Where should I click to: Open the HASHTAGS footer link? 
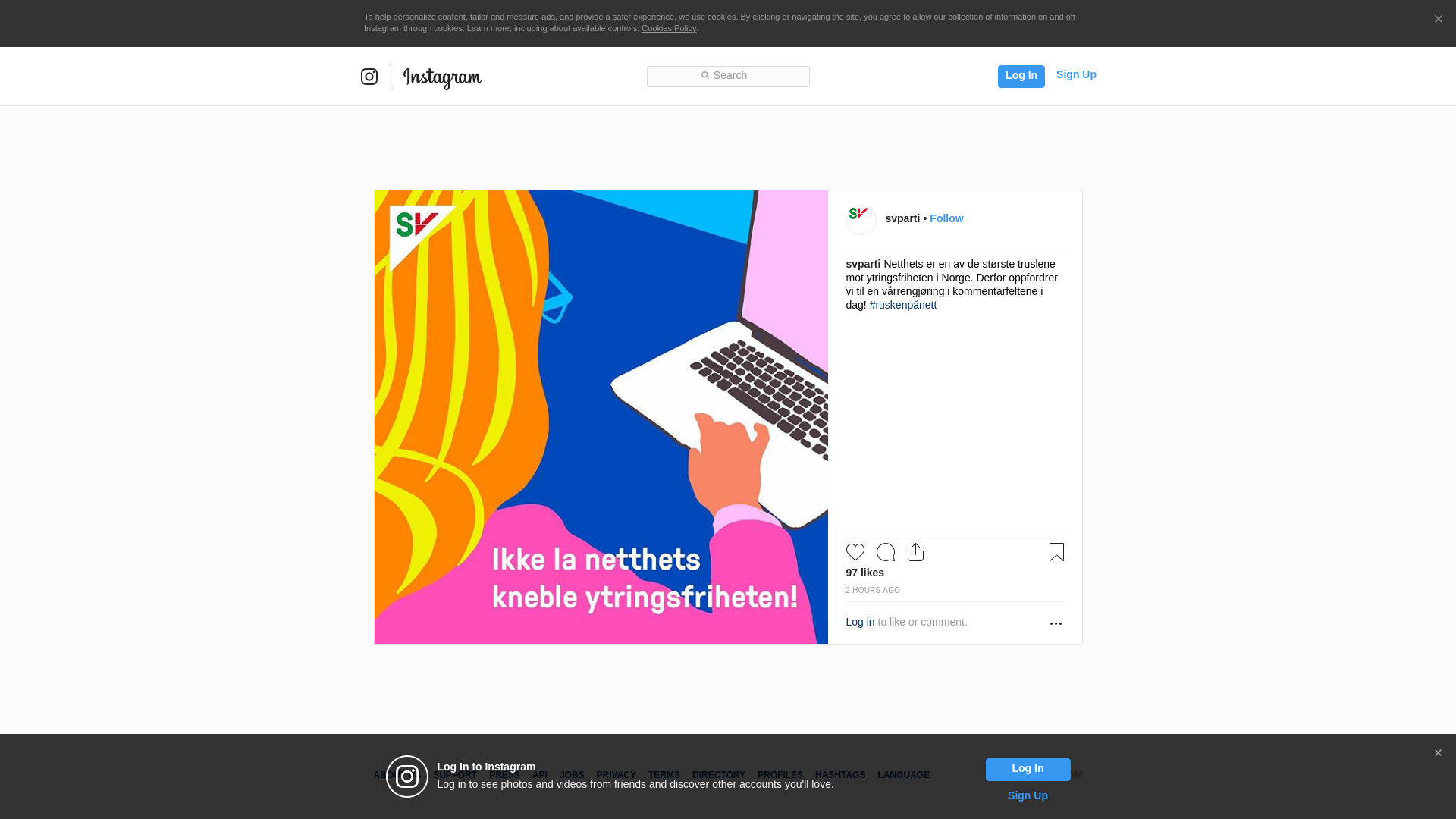pos(840,775)
